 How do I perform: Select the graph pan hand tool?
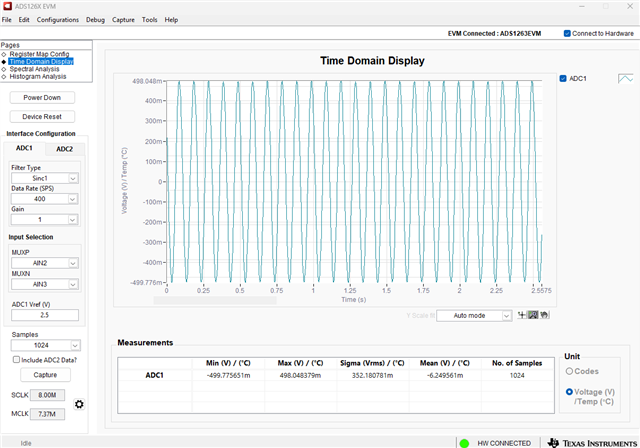point(544,315)
